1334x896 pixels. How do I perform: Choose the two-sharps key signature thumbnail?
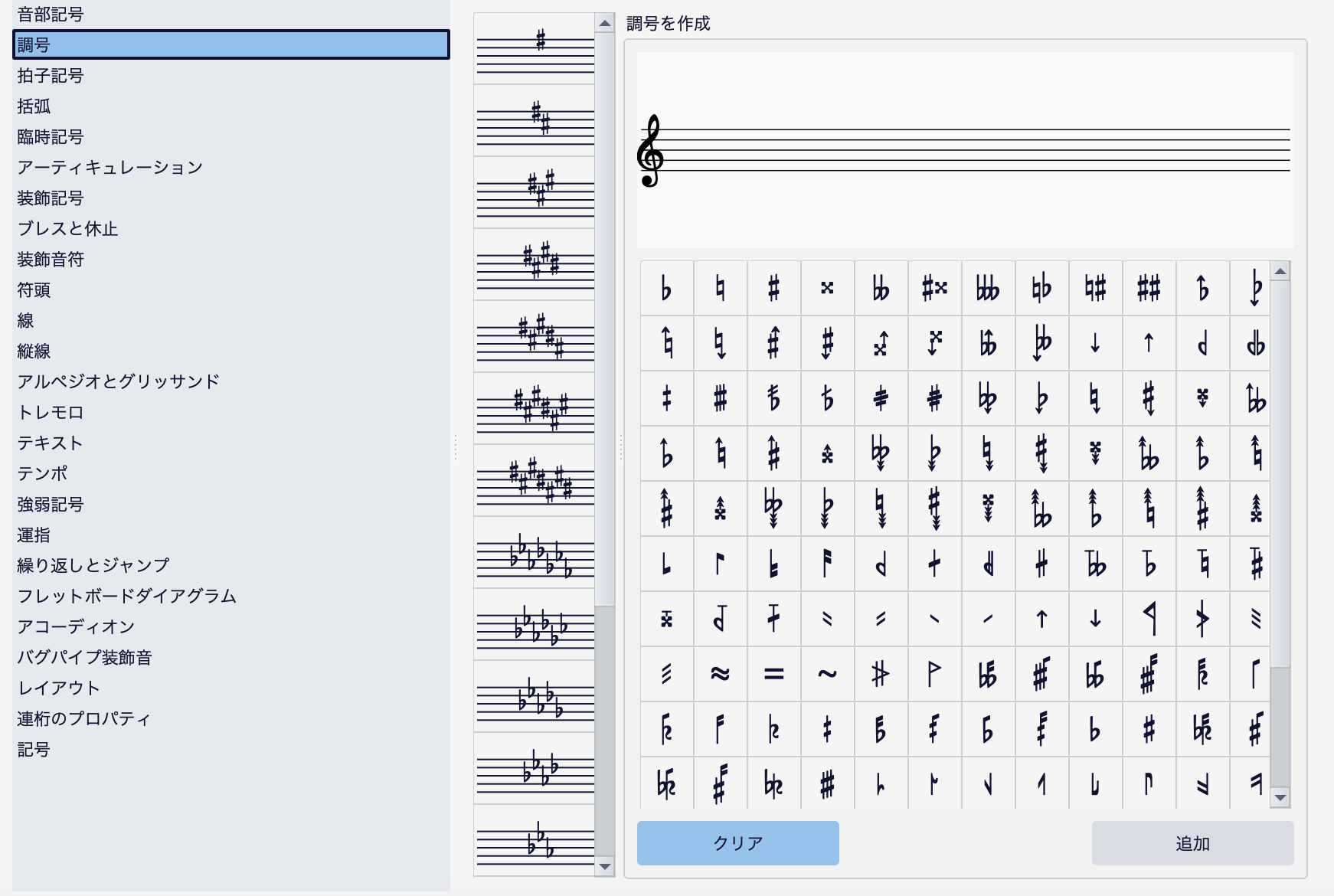pos(535,120)
